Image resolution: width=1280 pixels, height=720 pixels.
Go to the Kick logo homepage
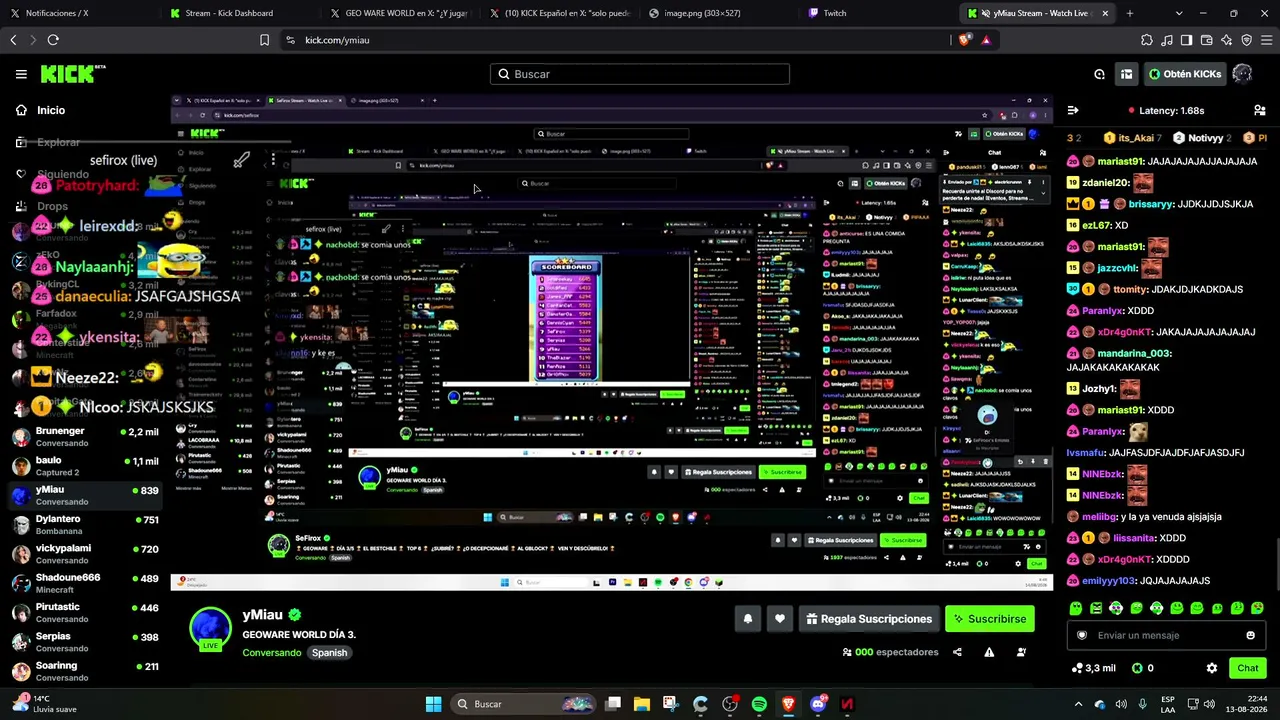coord(72,74)
